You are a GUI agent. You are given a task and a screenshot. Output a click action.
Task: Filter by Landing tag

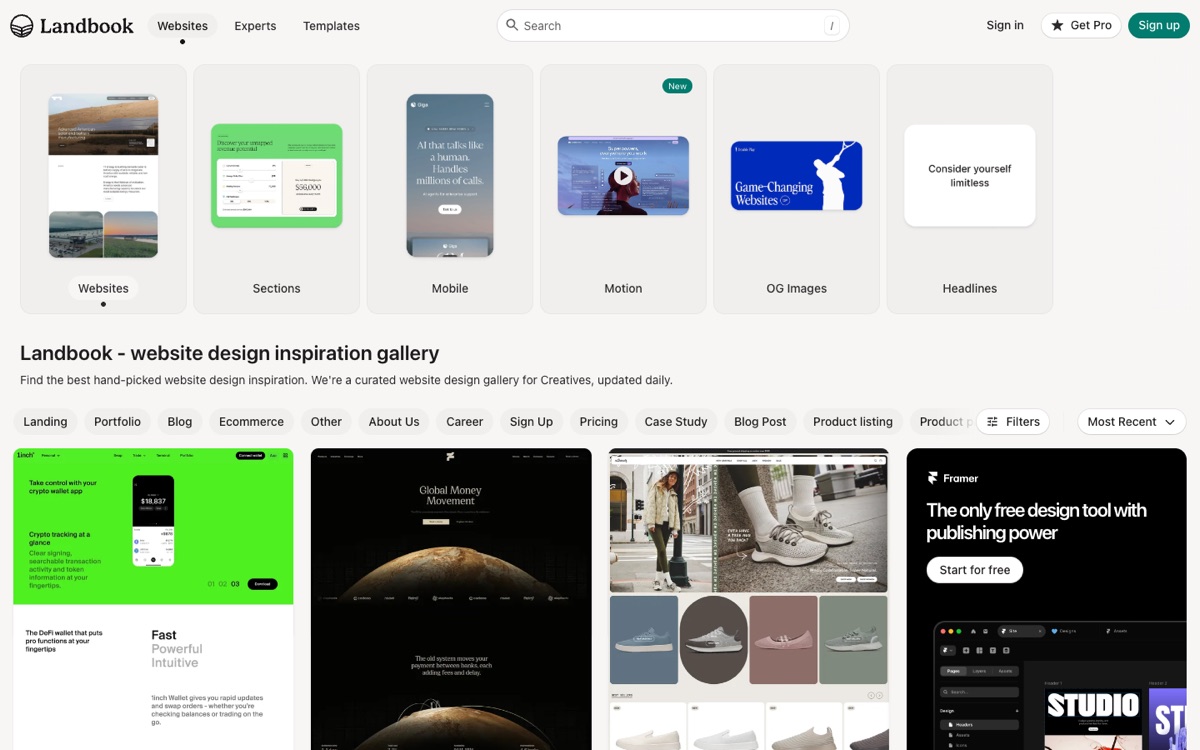[45, 422]
